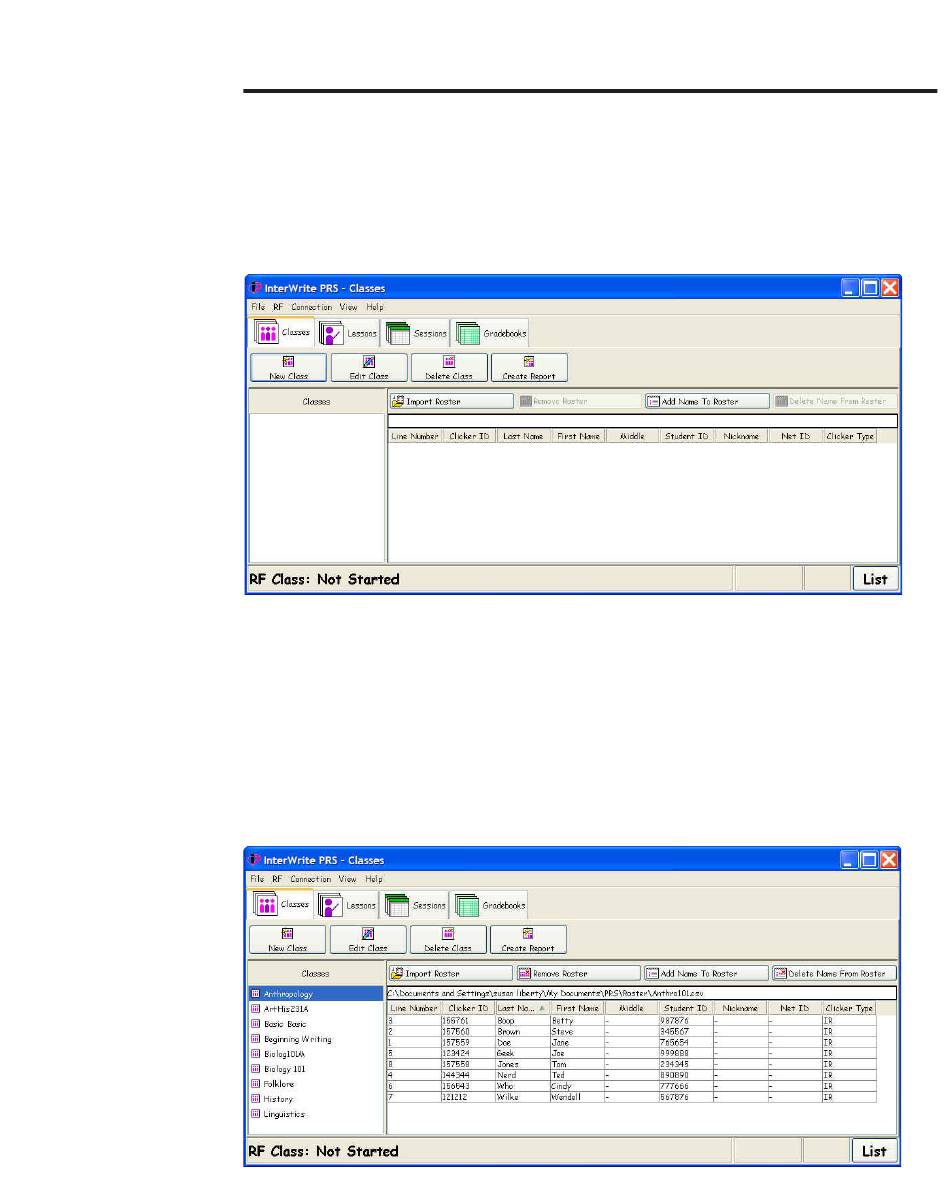
Task: Select the History class
Action: pyautogui.click(x=316, y=1099)
